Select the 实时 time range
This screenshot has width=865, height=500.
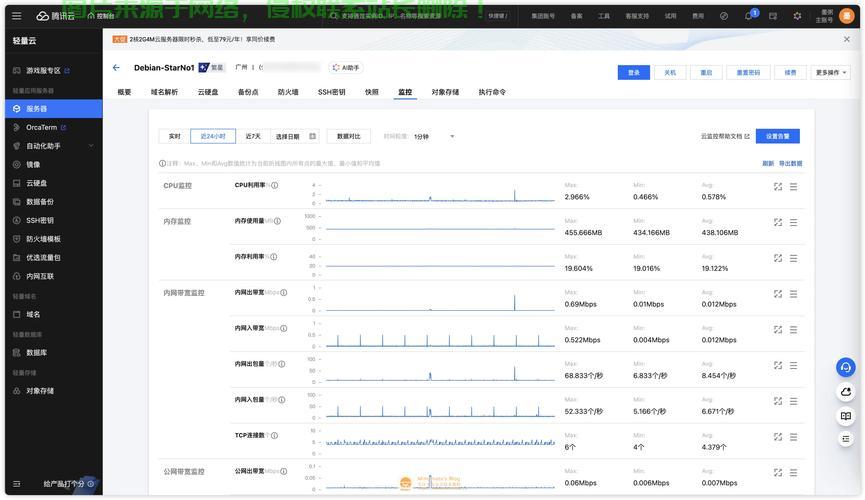(x=174, y=136)
